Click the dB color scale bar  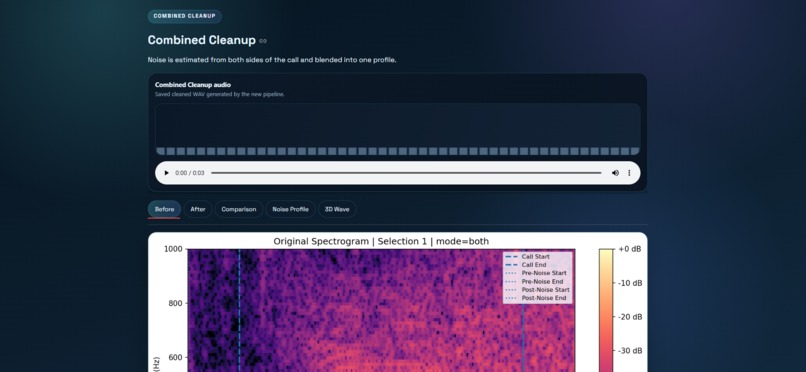(606, 310)
